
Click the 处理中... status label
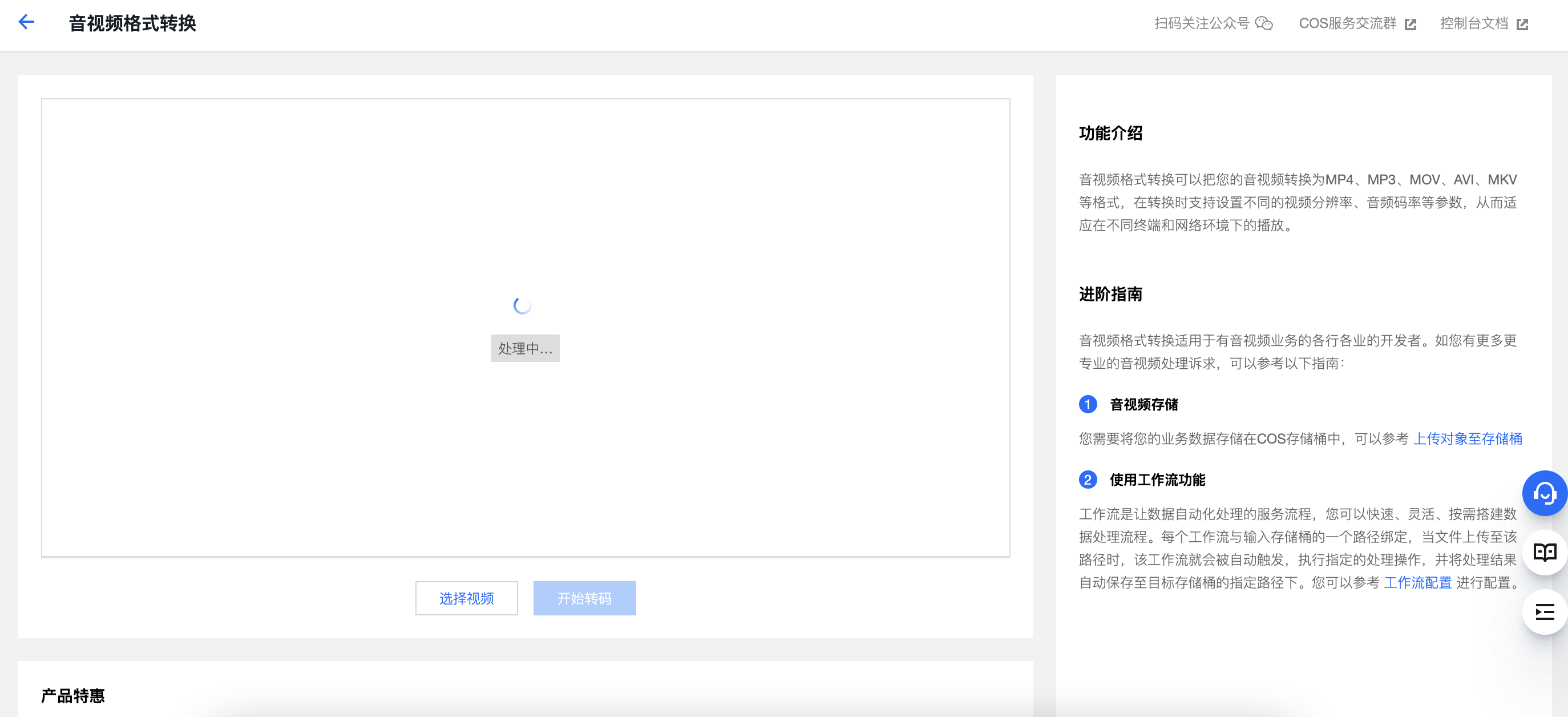(x=525, y=348)
